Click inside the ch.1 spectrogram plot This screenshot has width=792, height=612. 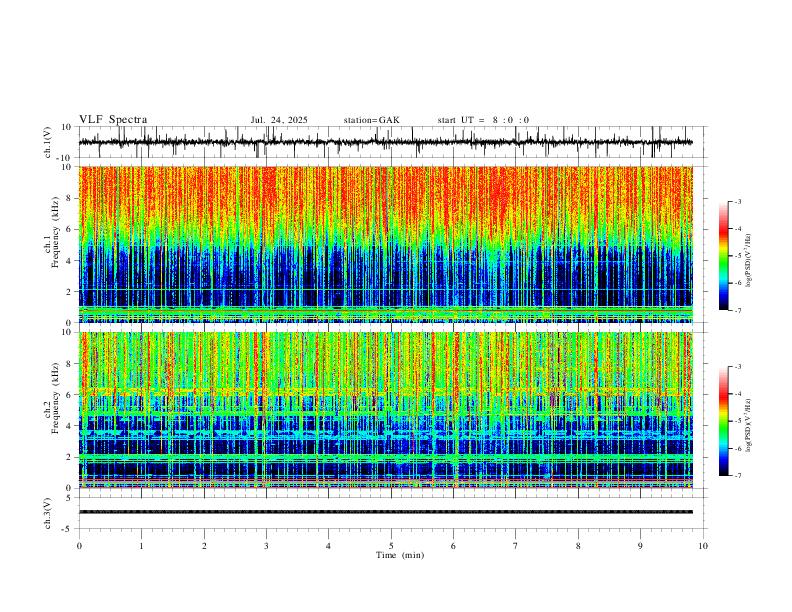385,244
